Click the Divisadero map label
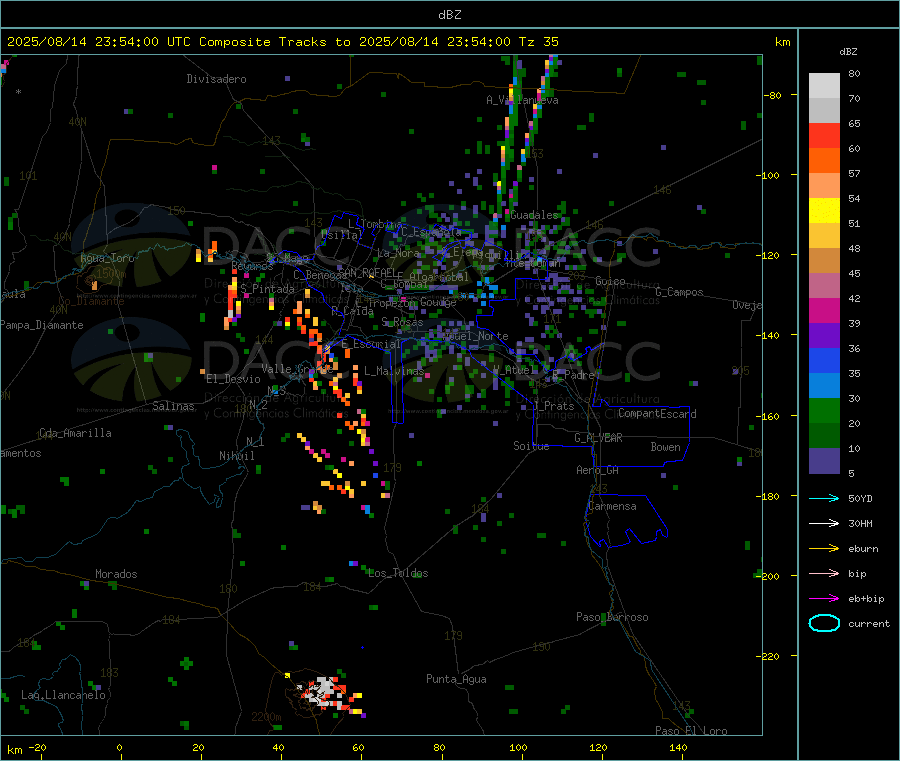 point(216,79)
